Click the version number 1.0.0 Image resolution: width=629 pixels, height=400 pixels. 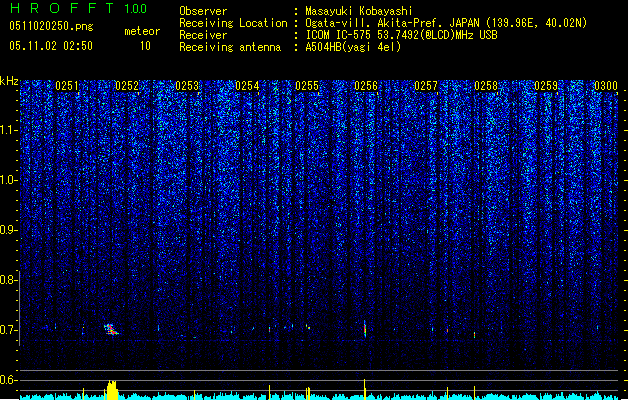coord(136,9)
